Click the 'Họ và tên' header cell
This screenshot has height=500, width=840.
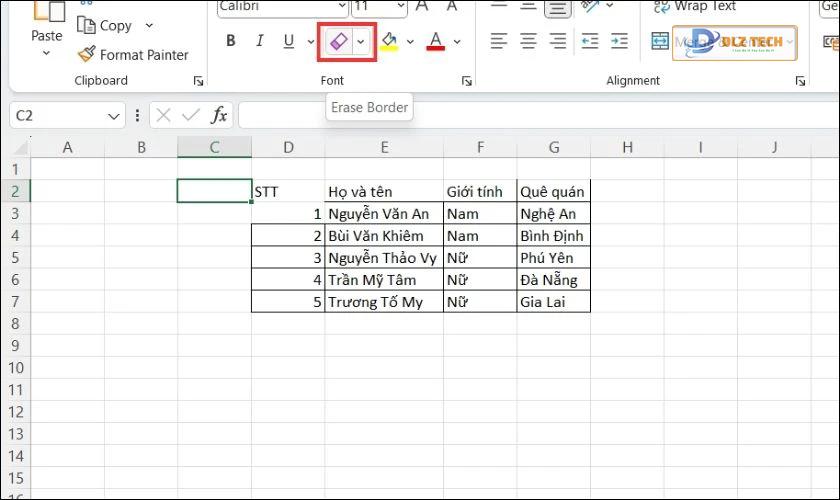(384, 191)
